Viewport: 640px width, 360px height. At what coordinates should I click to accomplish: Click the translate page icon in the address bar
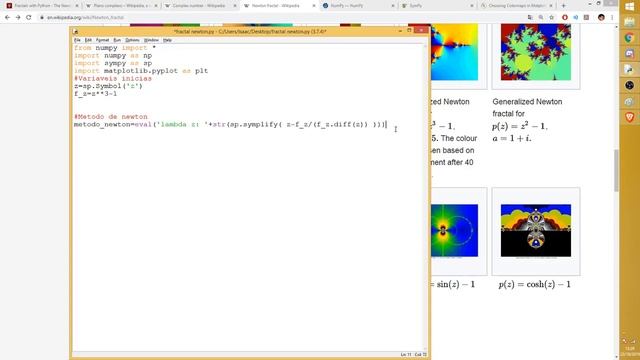pyautogui.click(x=530, y=18)
